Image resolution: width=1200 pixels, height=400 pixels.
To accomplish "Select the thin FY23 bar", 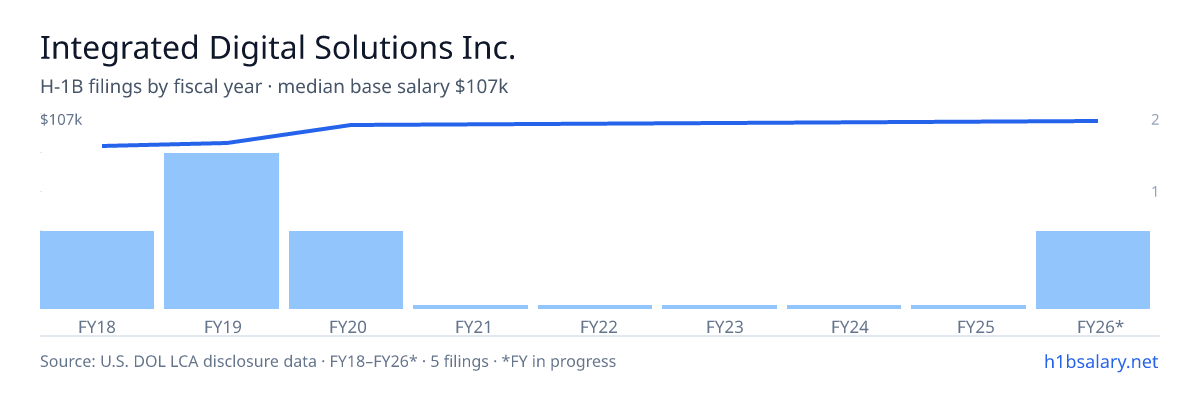I will click(x=719, y=307).
